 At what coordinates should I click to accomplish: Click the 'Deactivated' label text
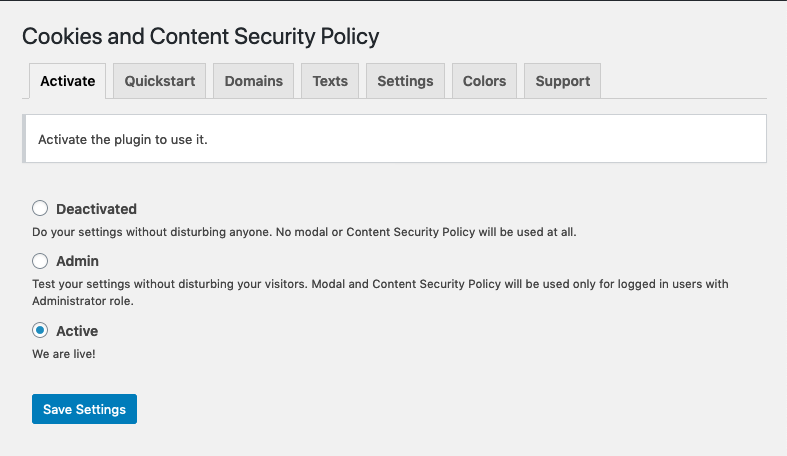click(x=96, y=209)
